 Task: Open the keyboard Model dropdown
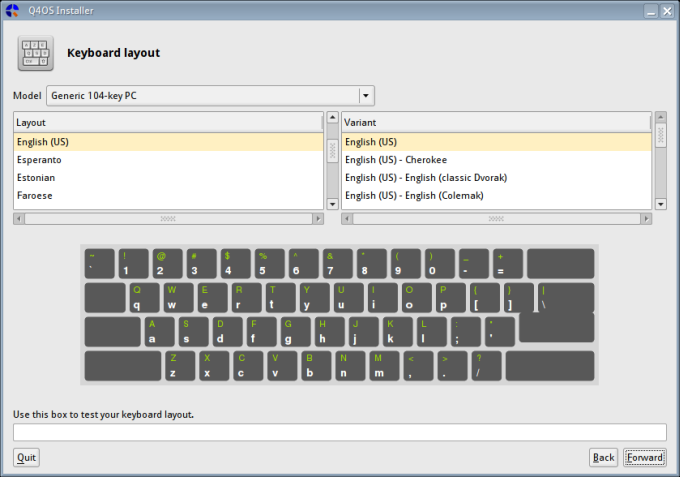[x=210, y=95]
